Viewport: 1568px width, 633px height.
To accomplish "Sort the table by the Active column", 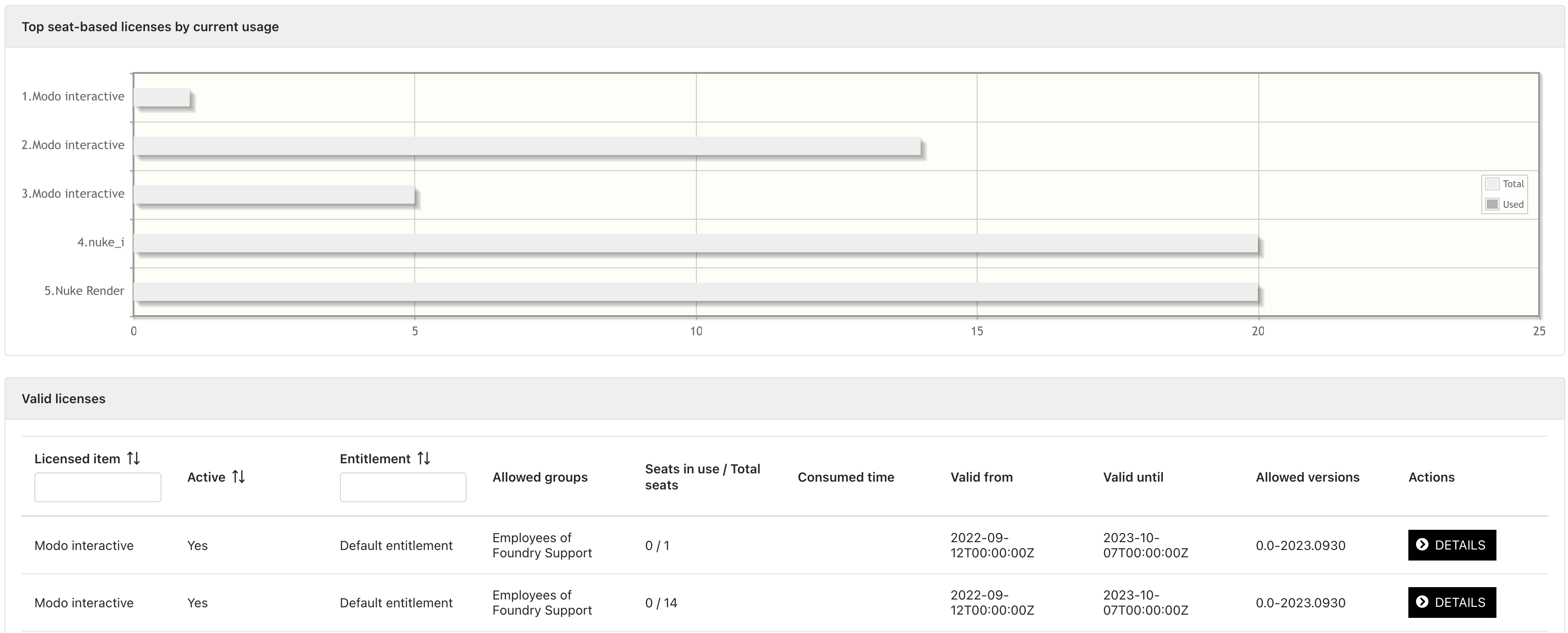I will (239, 477).
